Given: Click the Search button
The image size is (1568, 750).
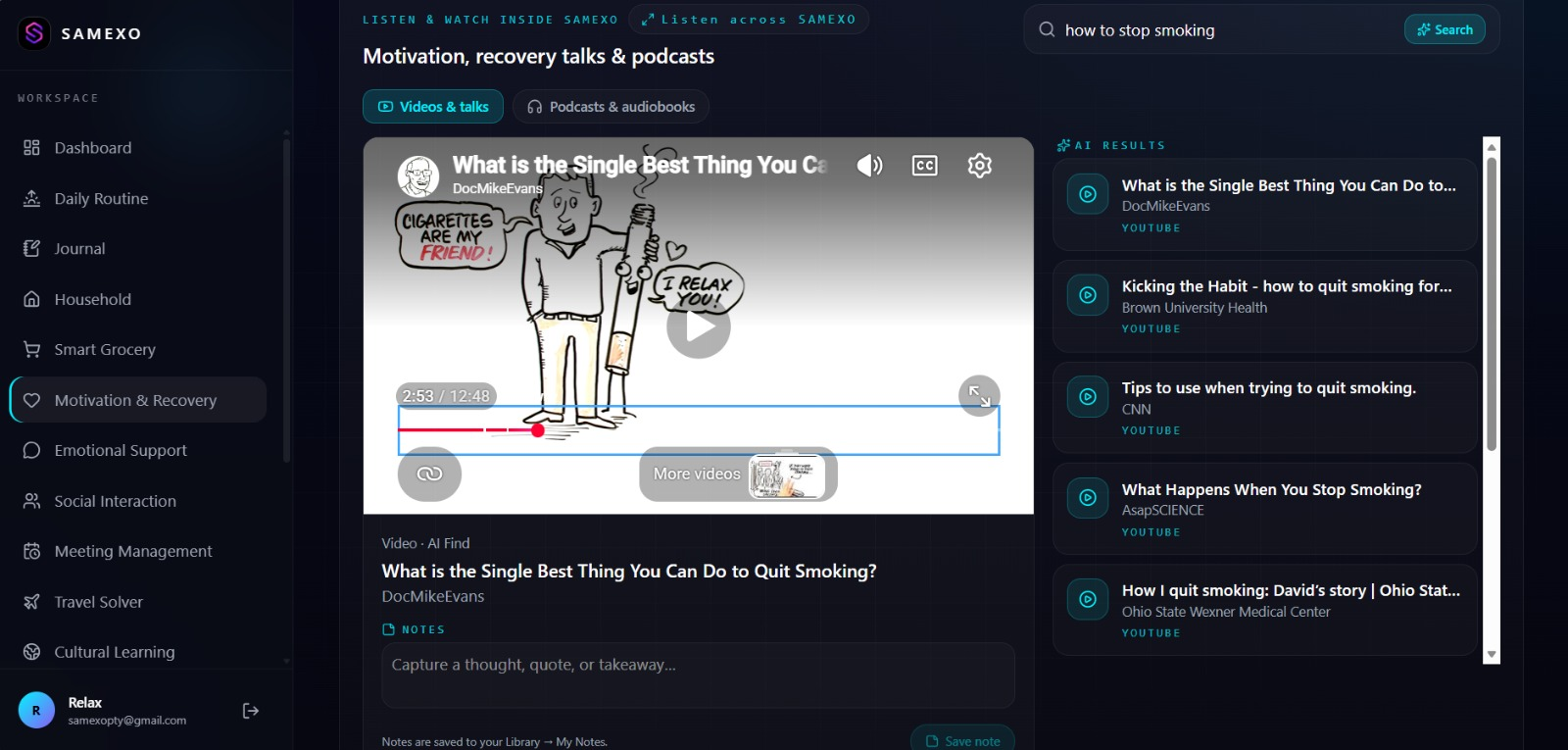Looking at the screenshot, I should click(x=1445, y=29).
